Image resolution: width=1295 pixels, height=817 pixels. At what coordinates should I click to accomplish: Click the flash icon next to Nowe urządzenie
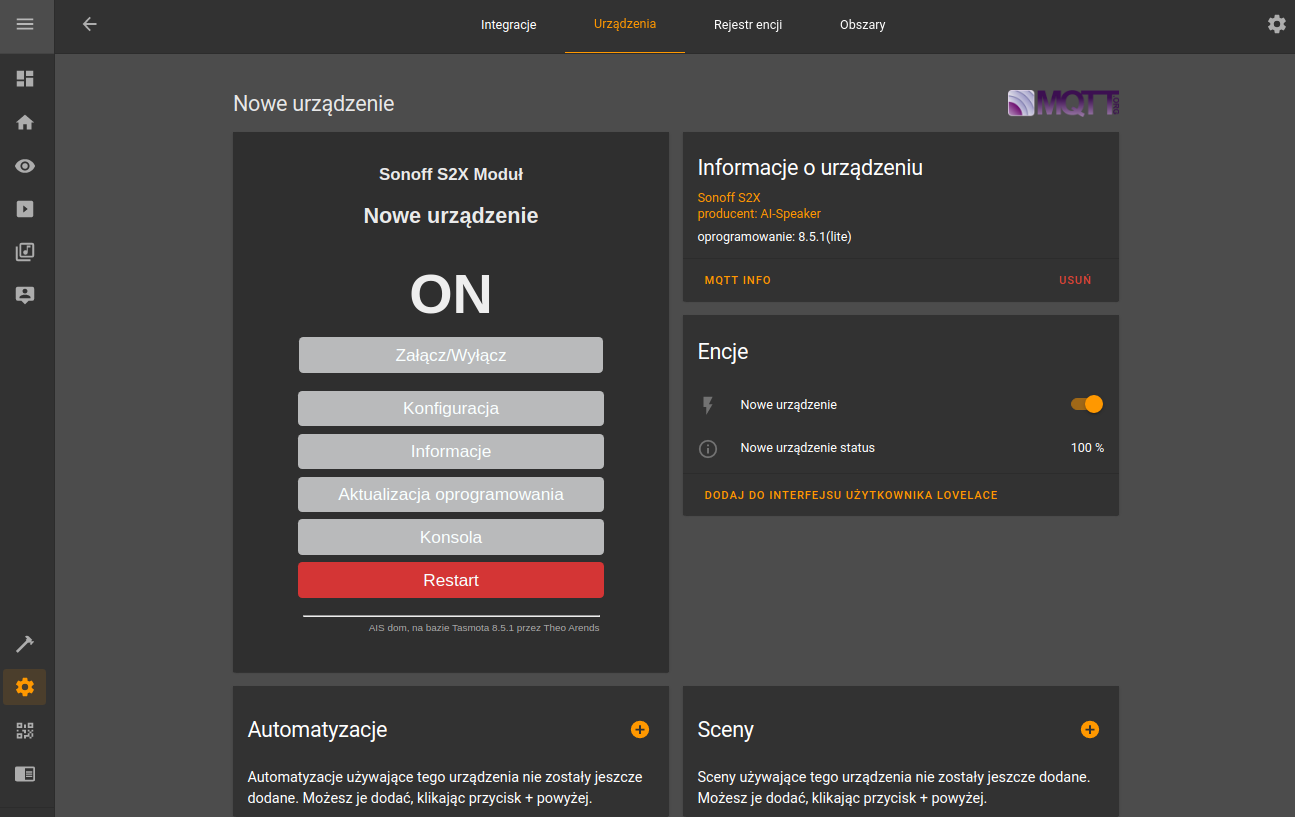point(708,404)
